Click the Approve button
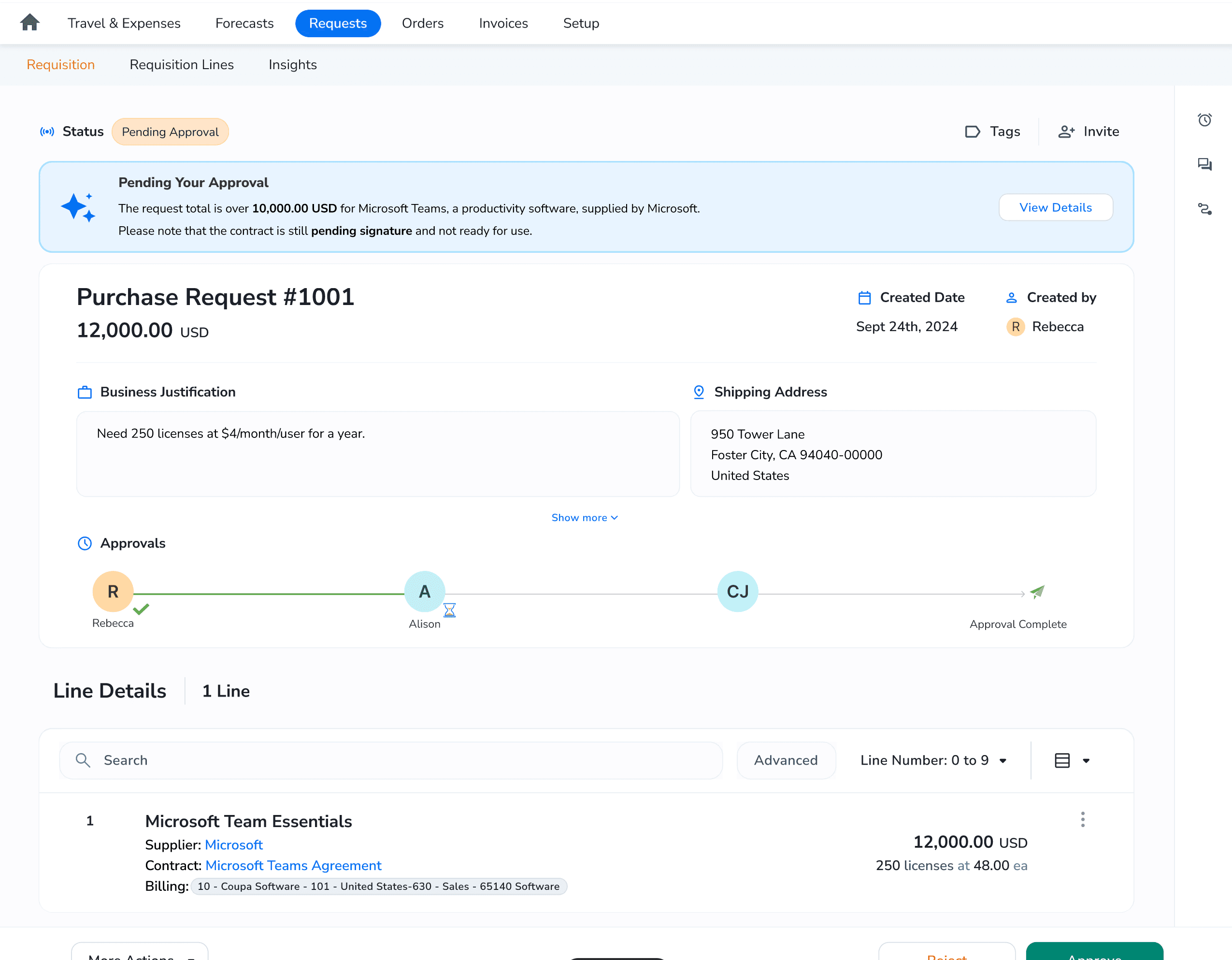Screen dimensions: 1232x960 pyautogui.click(x=1094, y=951)
